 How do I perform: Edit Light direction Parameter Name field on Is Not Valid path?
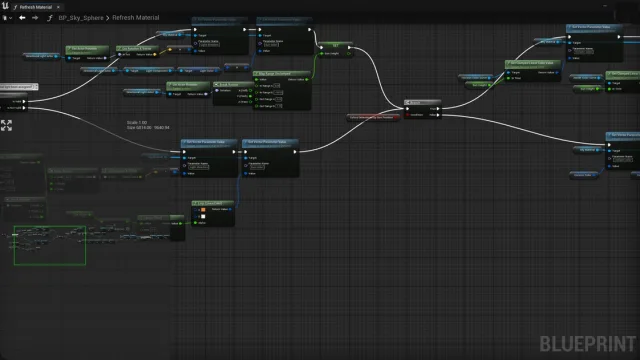click(x=199, y=167)
